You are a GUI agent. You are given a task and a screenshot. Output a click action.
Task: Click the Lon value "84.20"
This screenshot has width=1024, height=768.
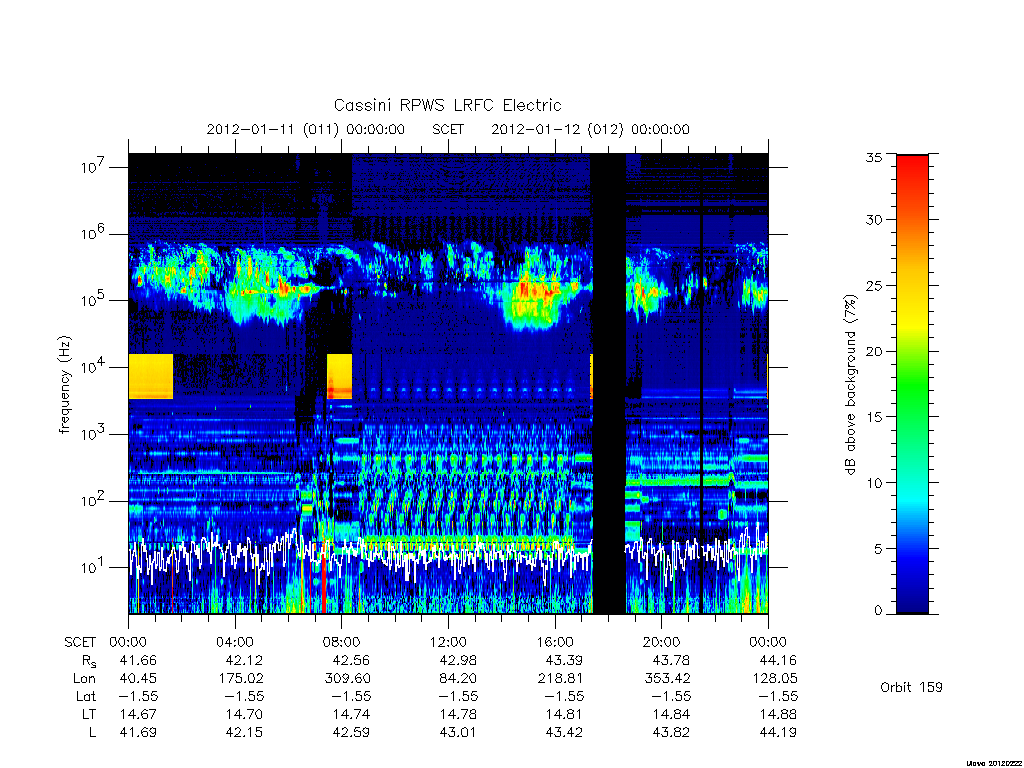(x=458, y=679)
